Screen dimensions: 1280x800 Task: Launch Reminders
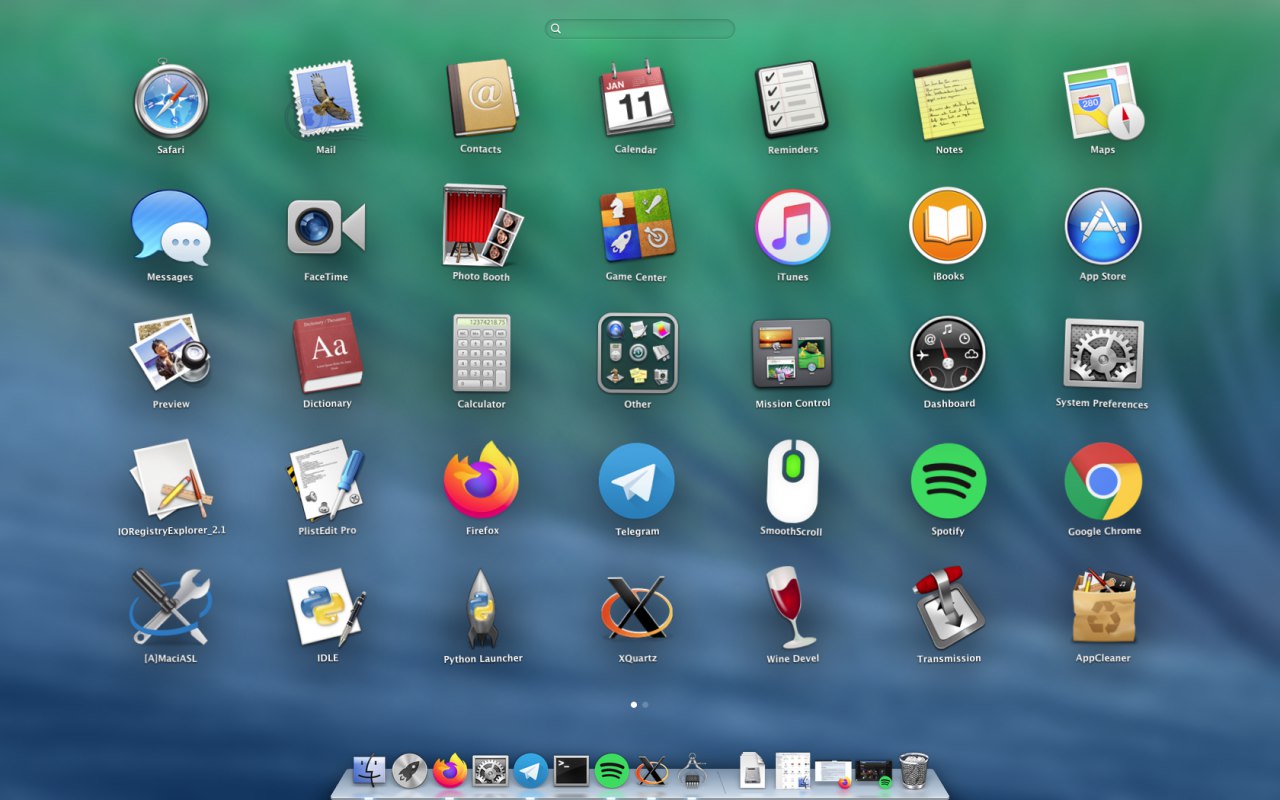[x=792, y=100]
